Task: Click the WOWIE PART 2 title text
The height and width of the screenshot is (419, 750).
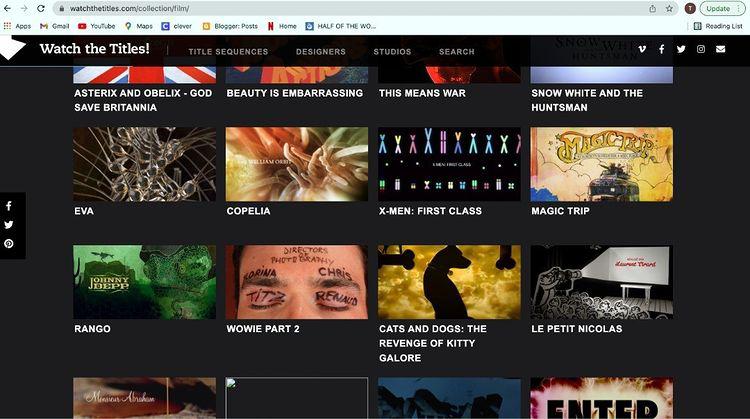Action: (x=263, y=329)
